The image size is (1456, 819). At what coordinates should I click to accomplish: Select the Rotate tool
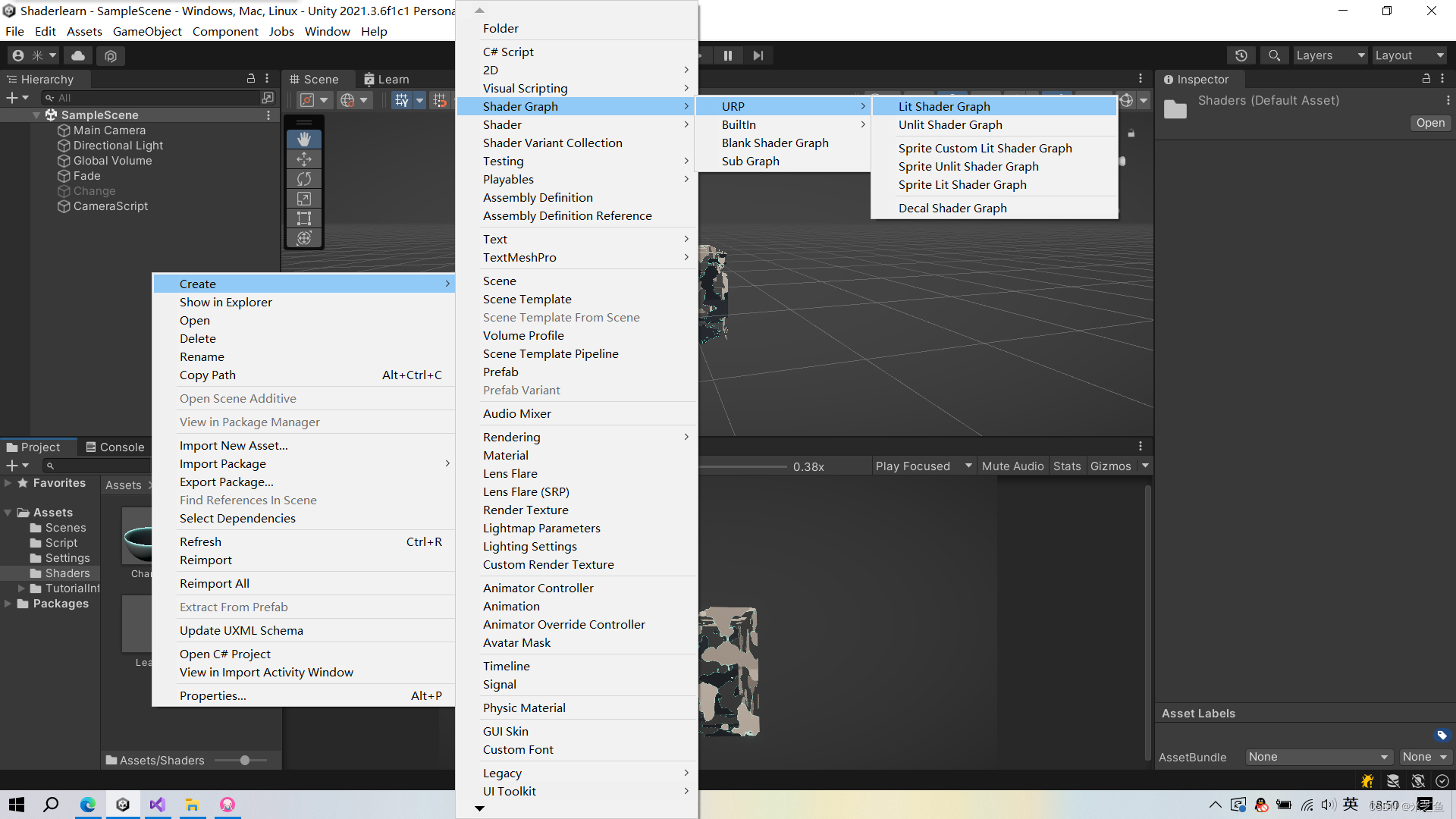point(303,179)
